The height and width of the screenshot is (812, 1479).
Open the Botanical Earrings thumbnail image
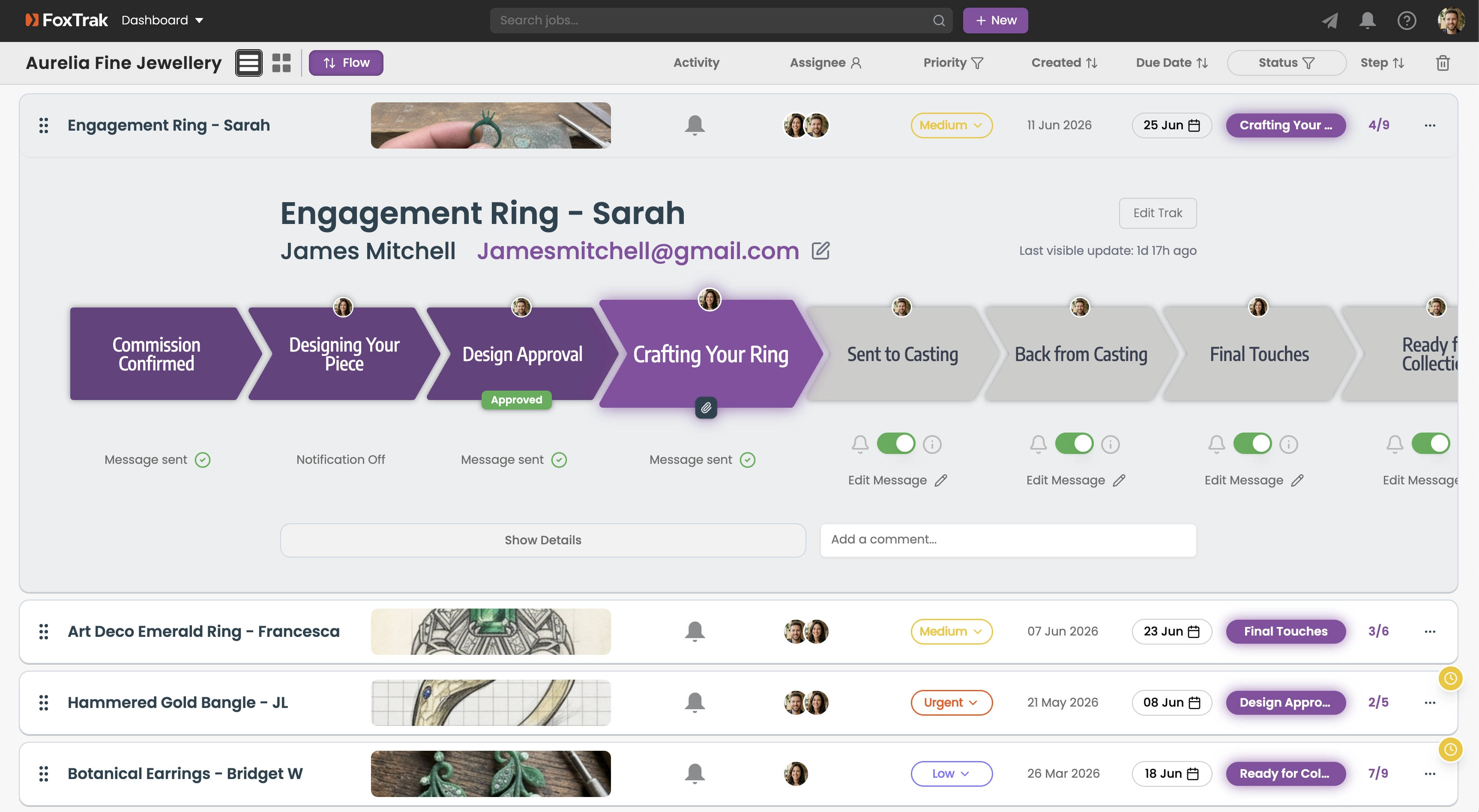click(490, 773)
